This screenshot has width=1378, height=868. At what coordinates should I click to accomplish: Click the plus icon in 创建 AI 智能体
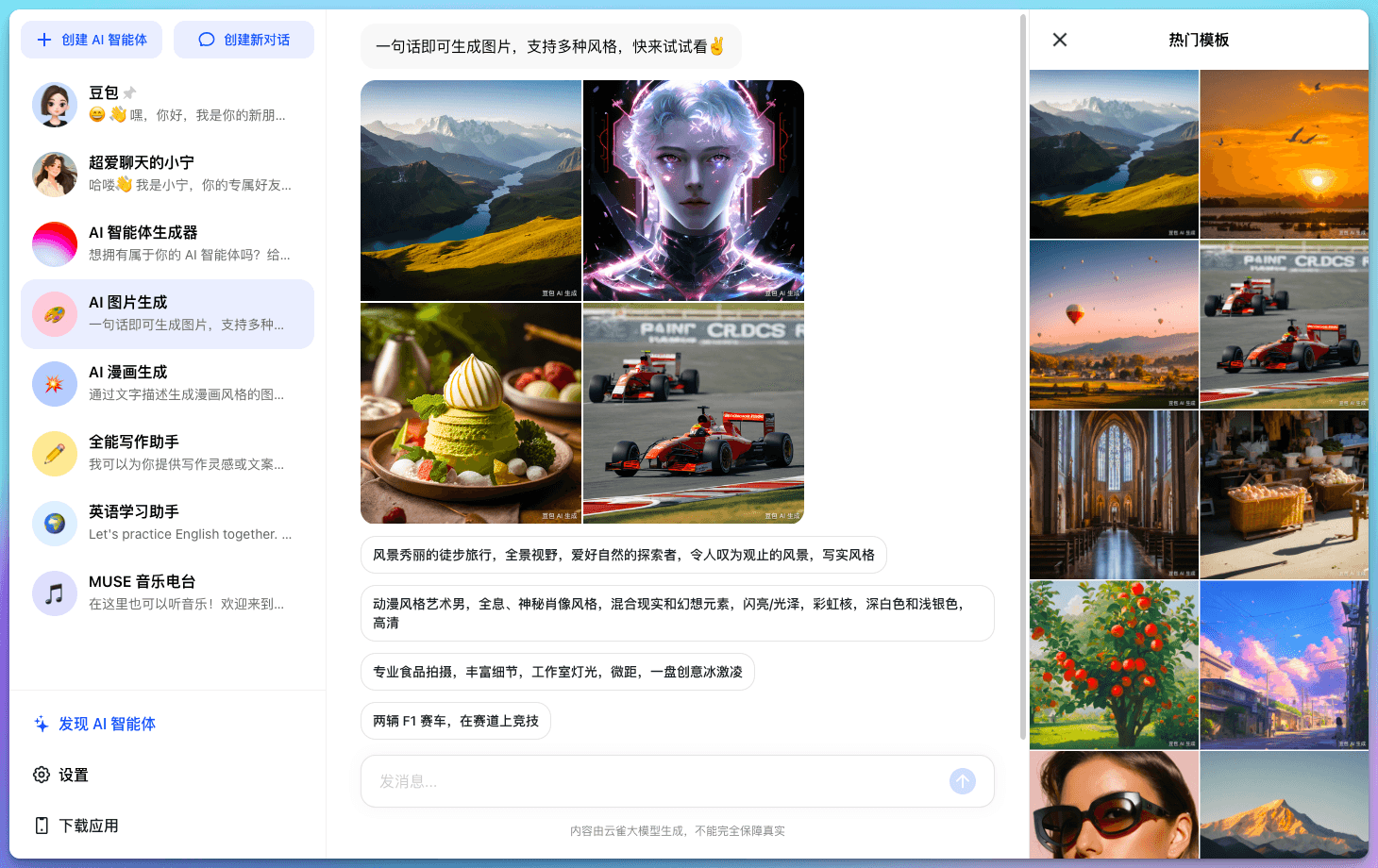point(44,40)
